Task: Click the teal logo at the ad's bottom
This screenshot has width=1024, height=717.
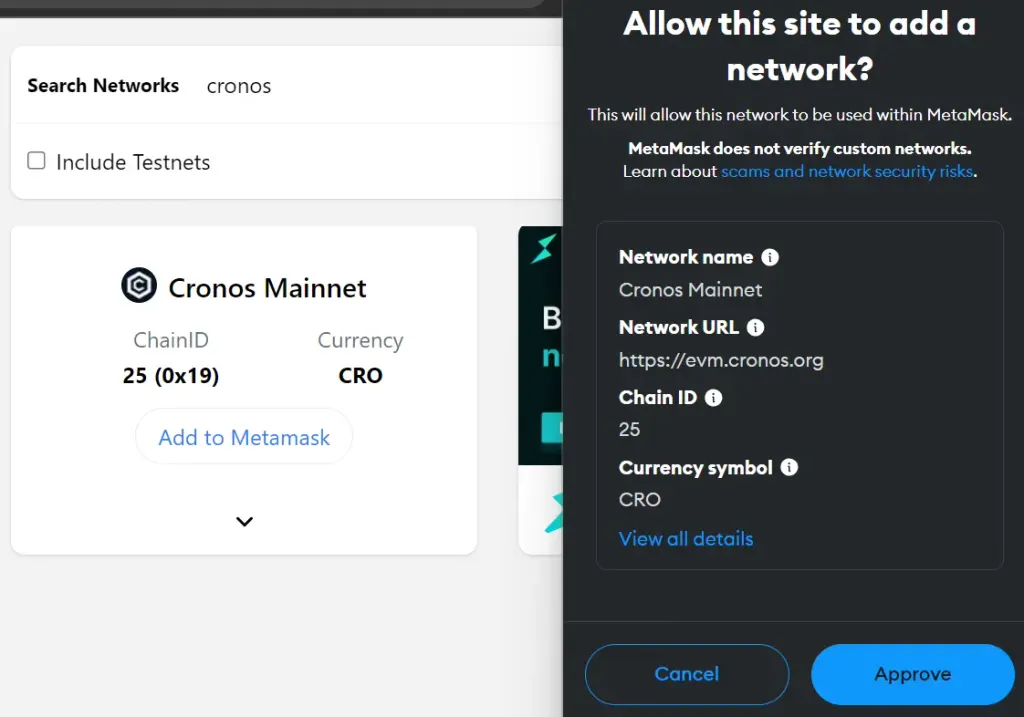Action: pyautogui.click(x=552, y=512)
